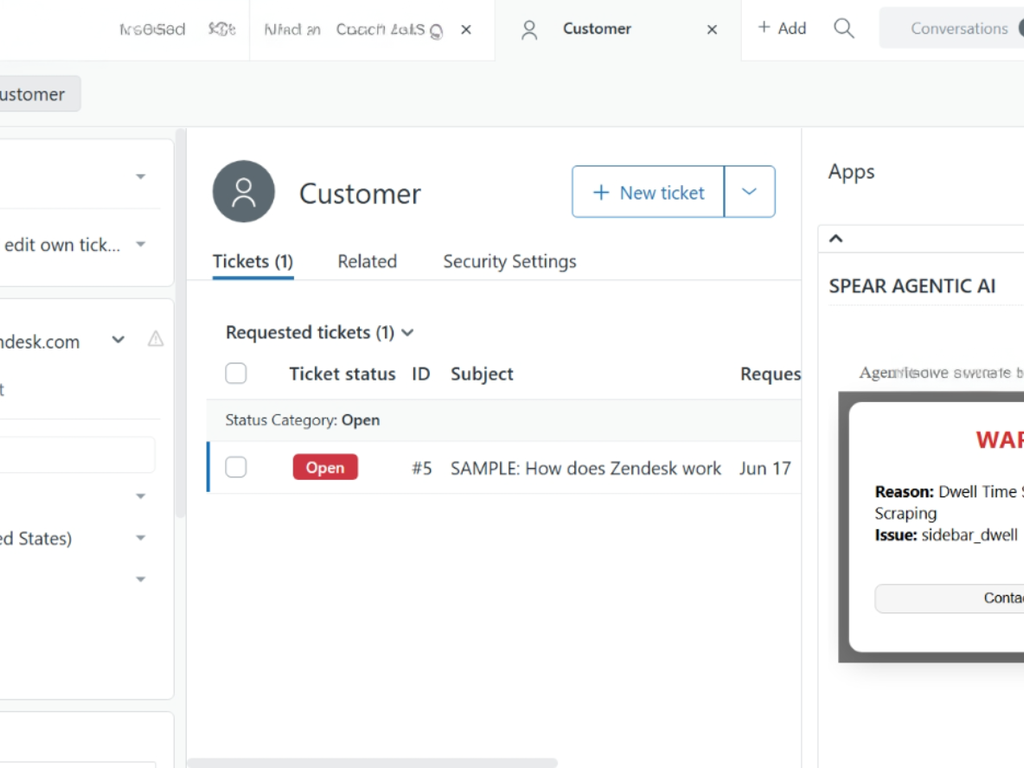This screenshot has height=768, width=1024.
Task: Close the Coach tab with its X icon
Action: click(465, 29)
